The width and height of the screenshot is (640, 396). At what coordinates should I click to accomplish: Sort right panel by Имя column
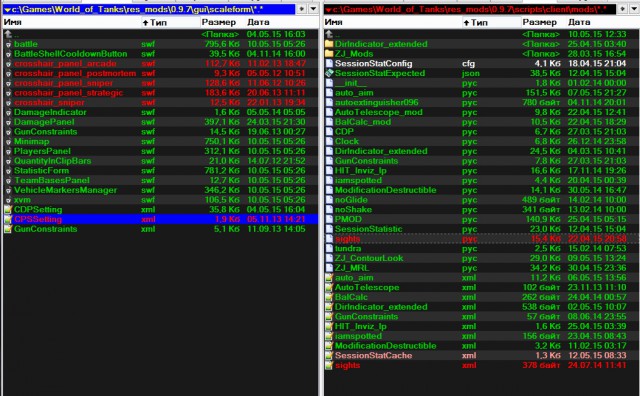pos(393,22)
